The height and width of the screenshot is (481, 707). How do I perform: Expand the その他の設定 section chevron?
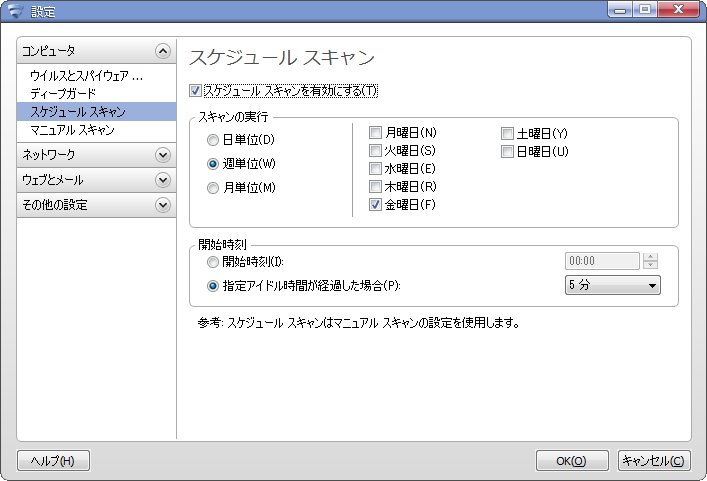(163, 205)
